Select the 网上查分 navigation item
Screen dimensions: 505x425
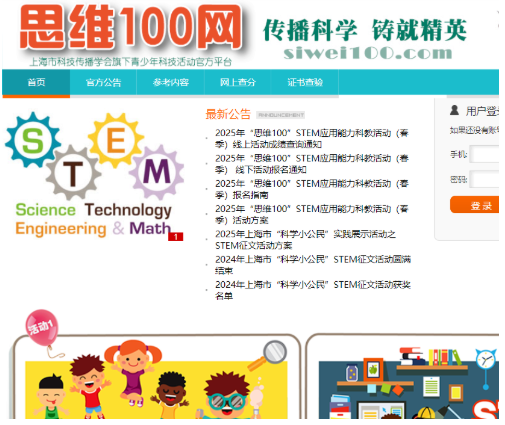coord(238,82)
